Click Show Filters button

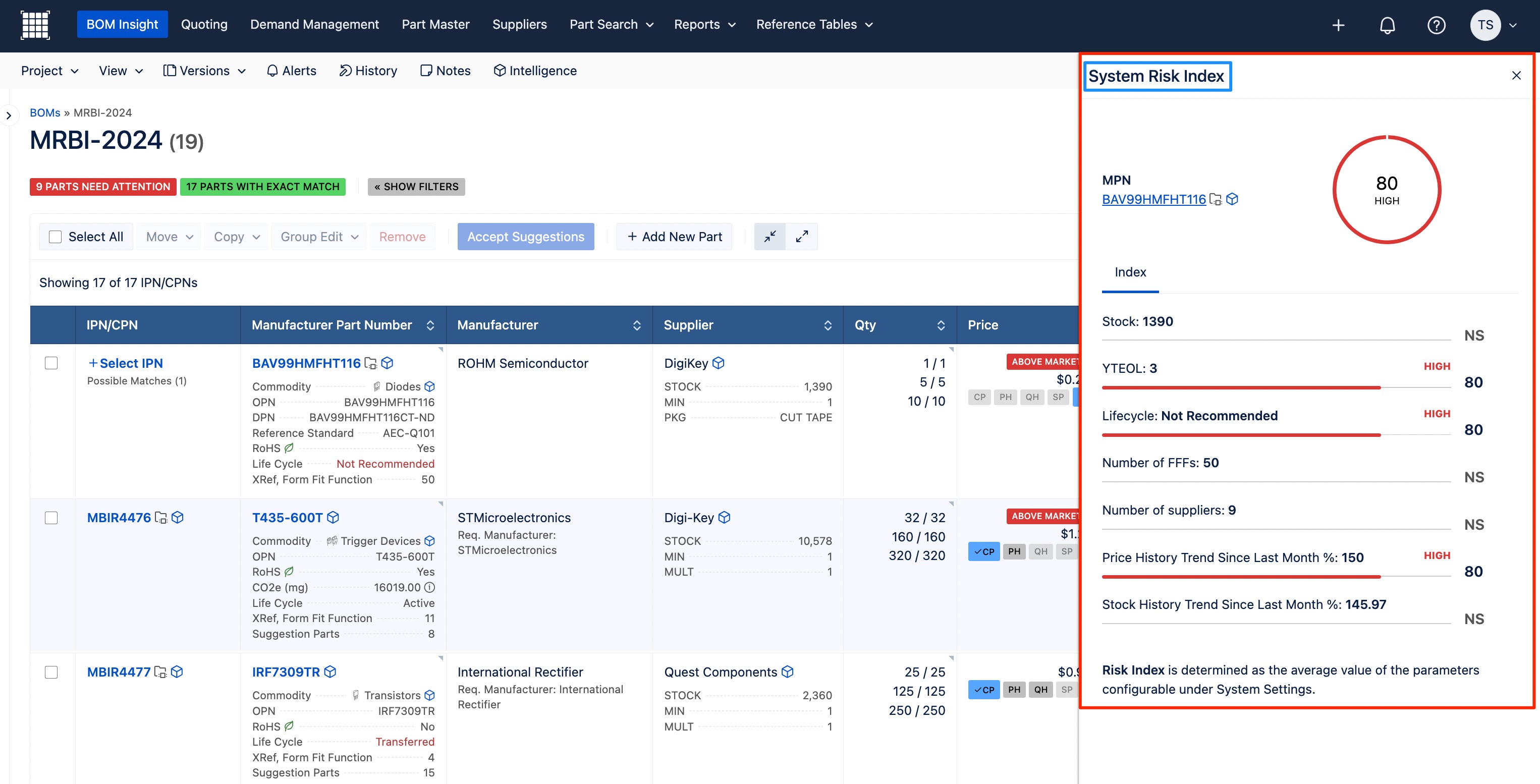416,187
